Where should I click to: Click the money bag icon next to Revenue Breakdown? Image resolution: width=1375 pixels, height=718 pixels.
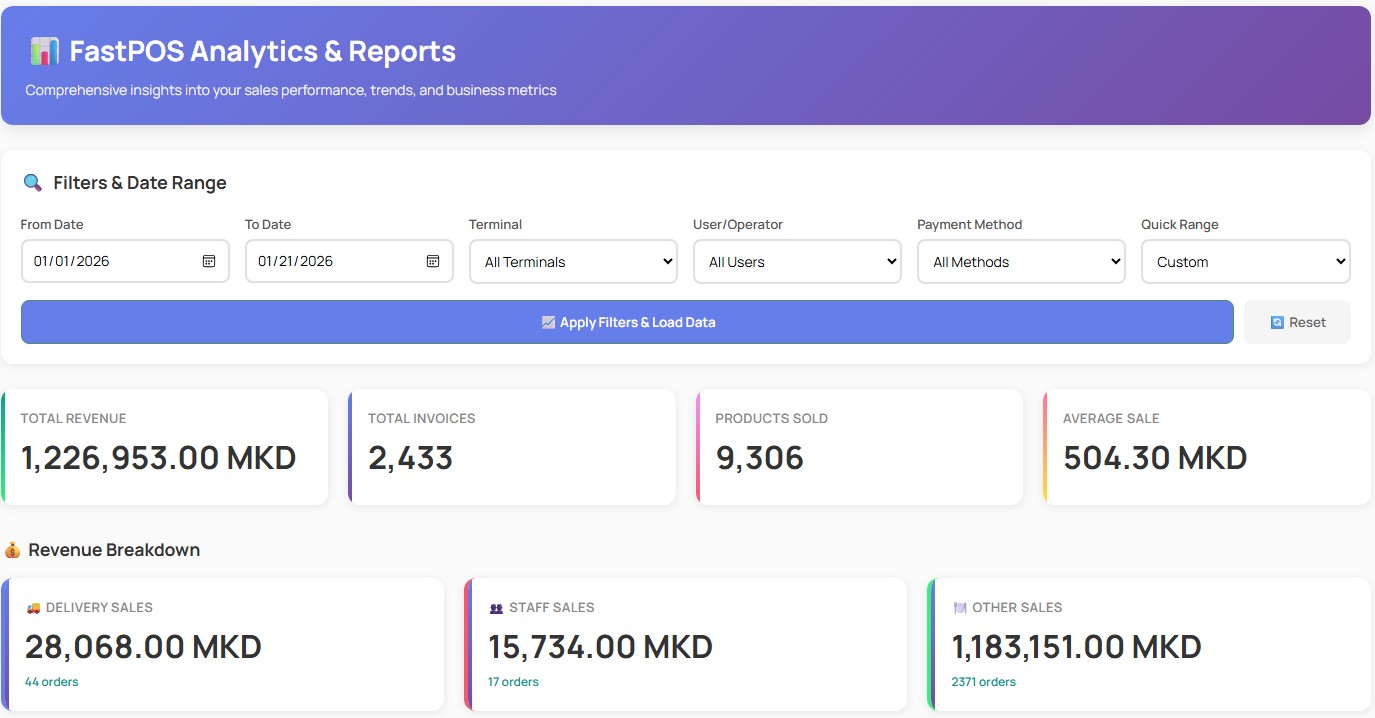coord(14,550)
